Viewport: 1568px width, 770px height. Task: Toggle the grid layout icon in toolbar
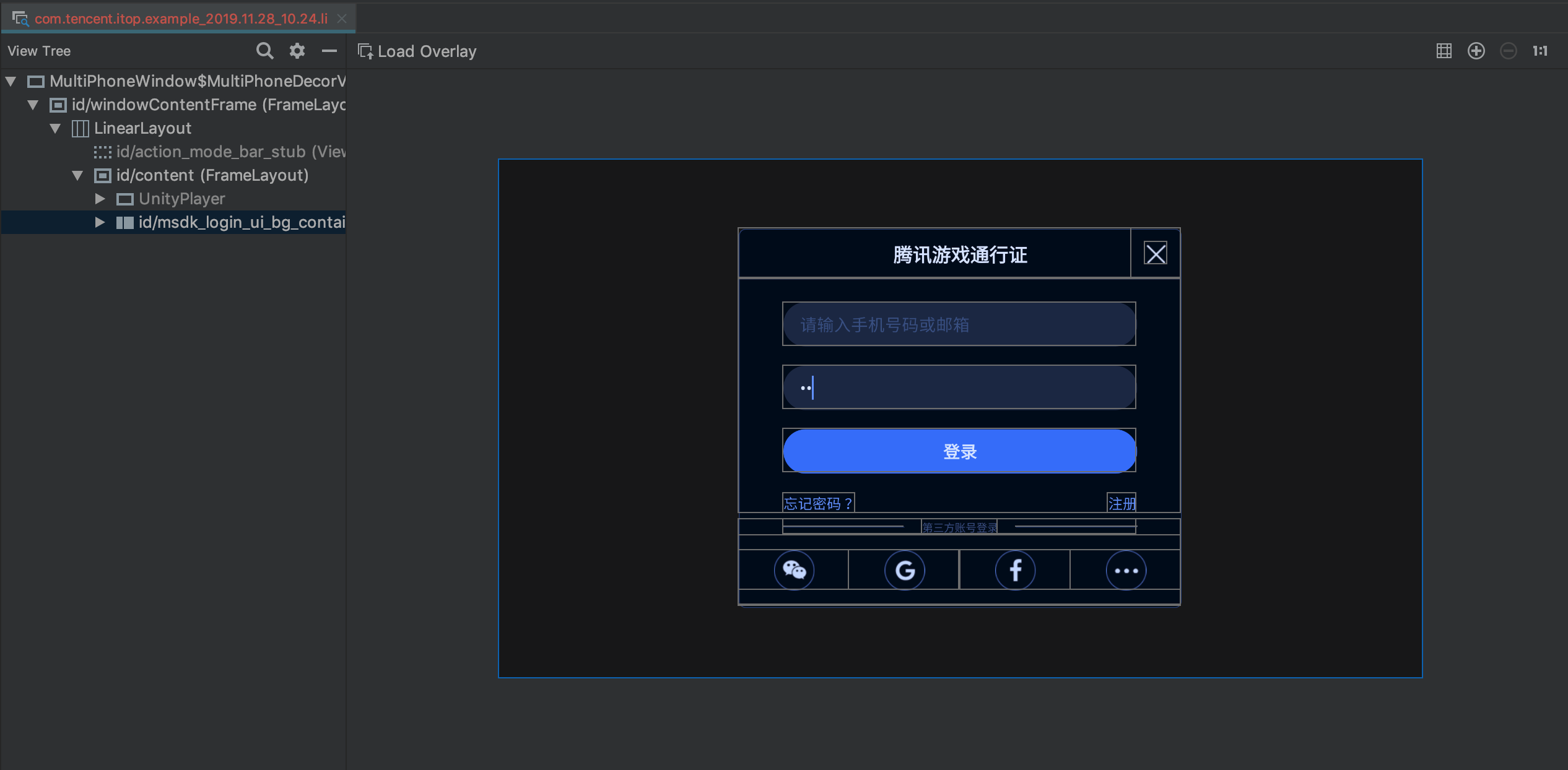1444,51
